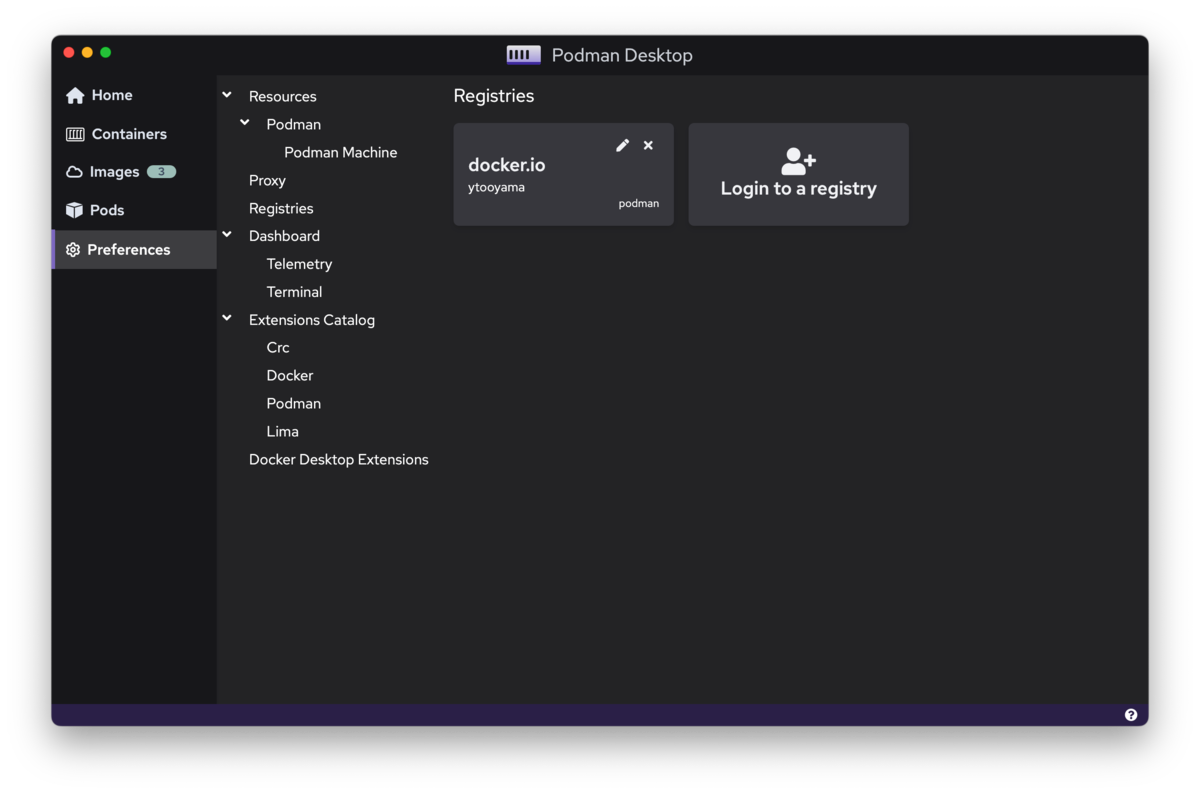The height and width of the screenshot is (794, 1200).
Task: Select Podman under Resources
Action: point(294,124)
